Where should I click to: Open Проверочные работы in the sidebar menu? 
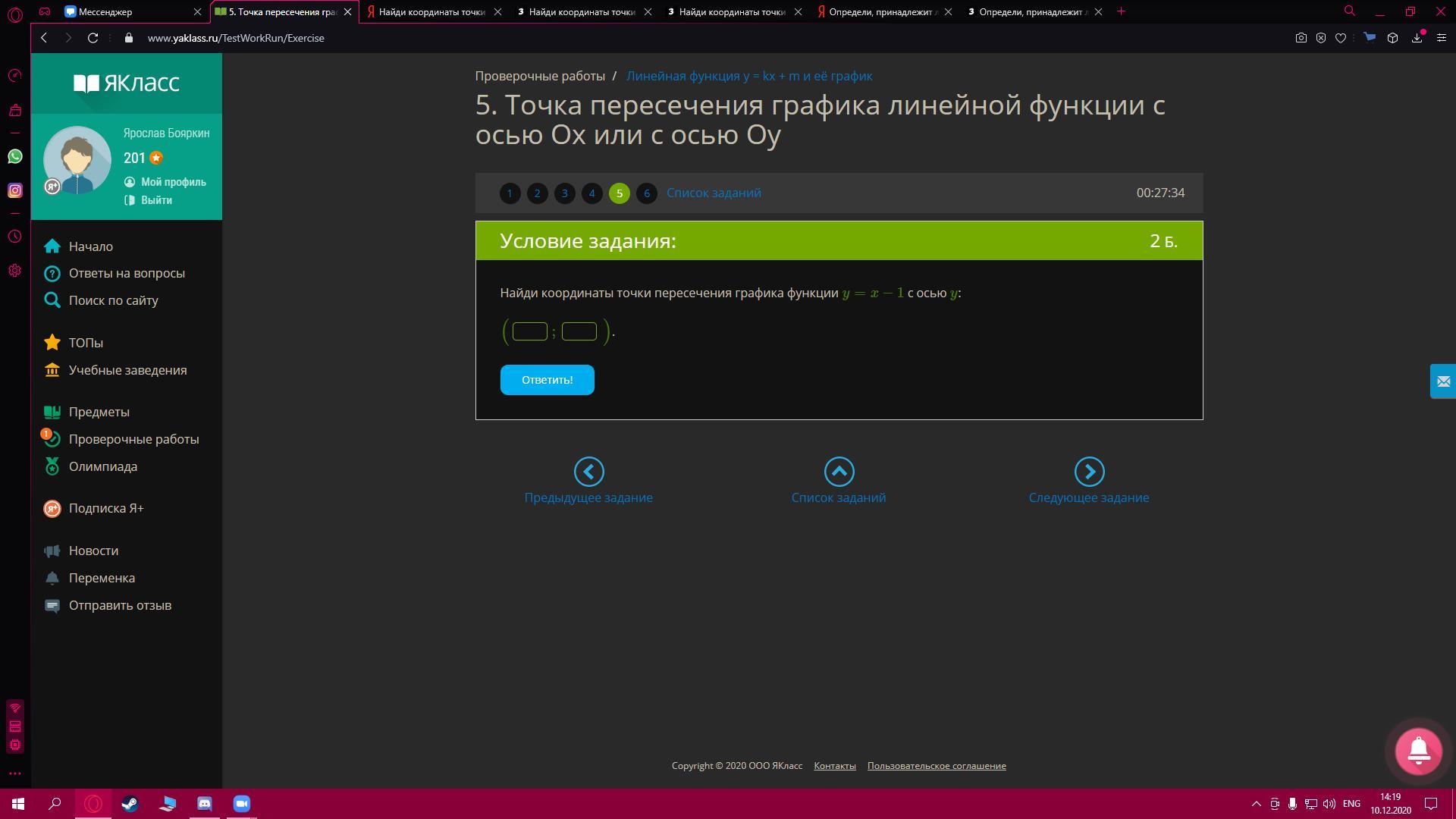tap(133, 439)
